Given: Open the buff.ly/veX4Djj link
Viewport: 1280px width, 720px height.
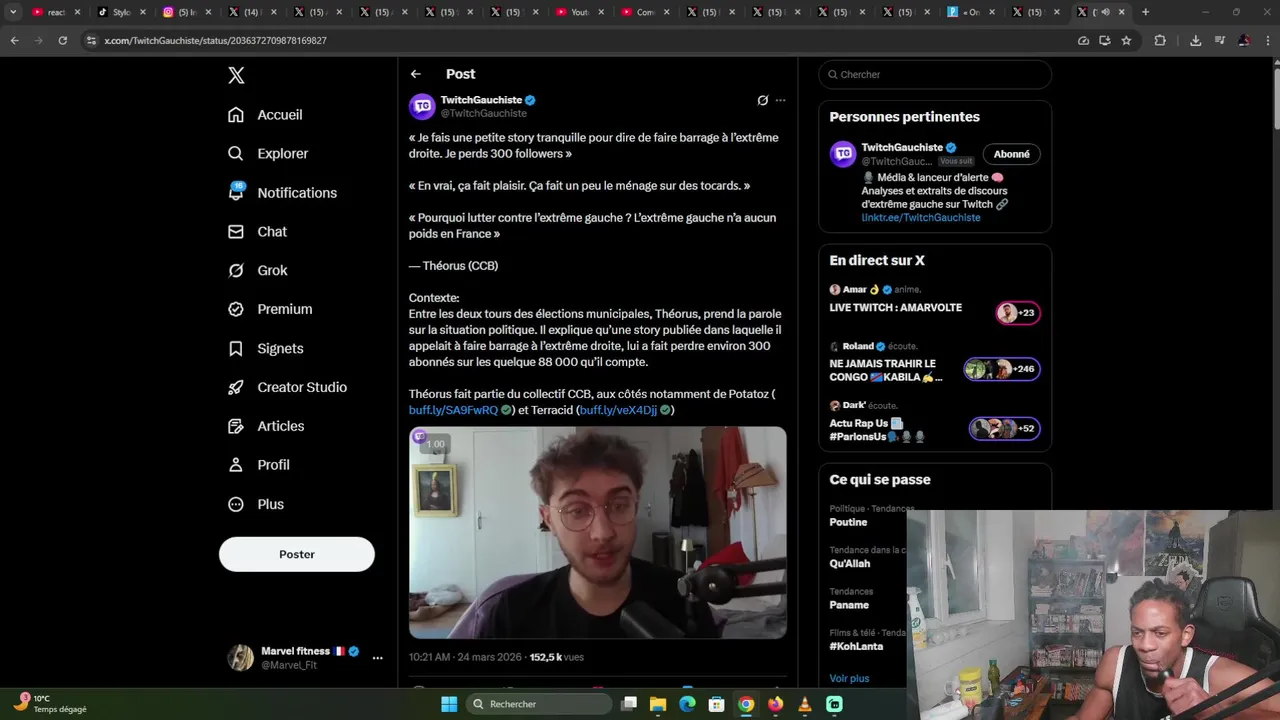Looking at the screenshot, I should (619, 411).
